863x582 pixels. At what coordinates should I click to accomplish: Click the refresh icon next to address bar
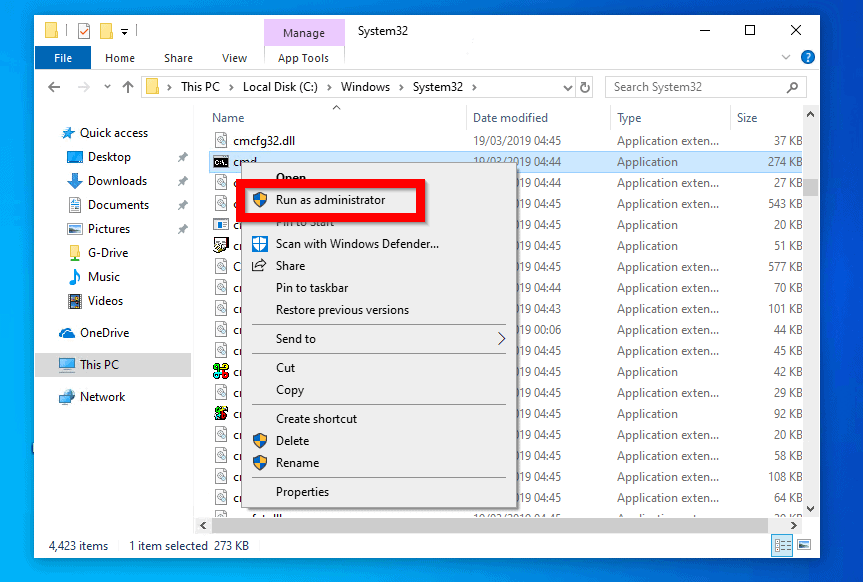(585, 86)
